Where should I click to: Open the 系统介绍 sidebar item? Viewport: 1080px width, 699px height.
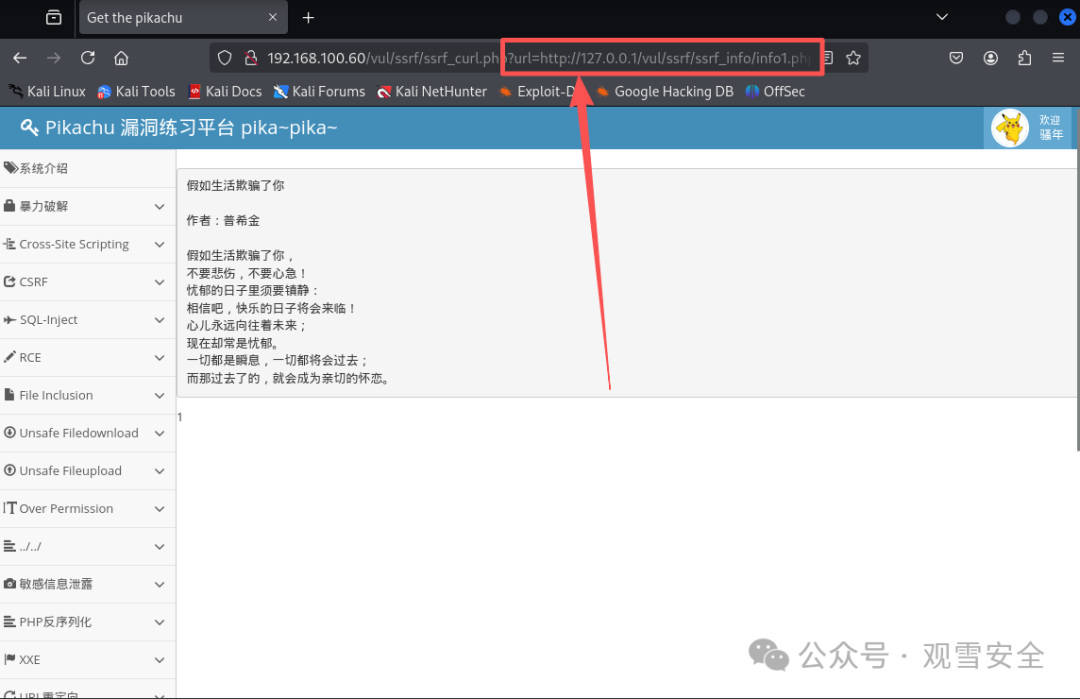pos(87,168)
